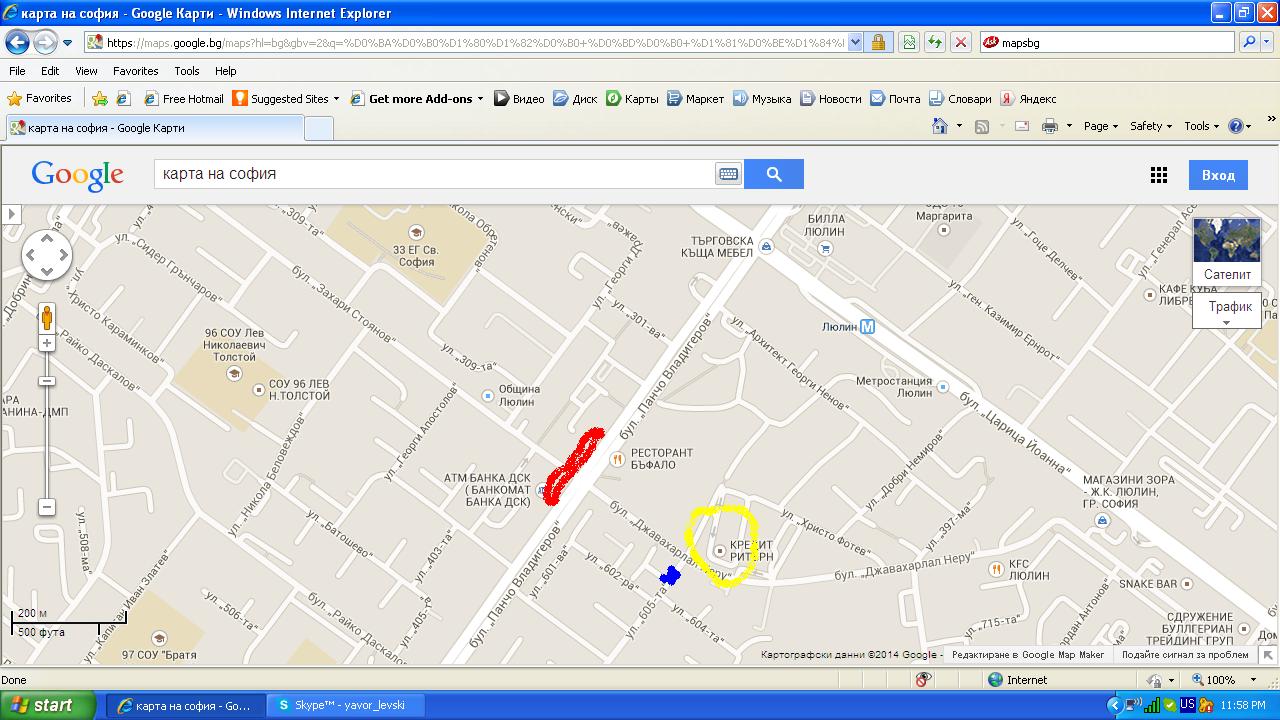
Task: Click the compatibility view icon
Action: click(x=908, y=42)
